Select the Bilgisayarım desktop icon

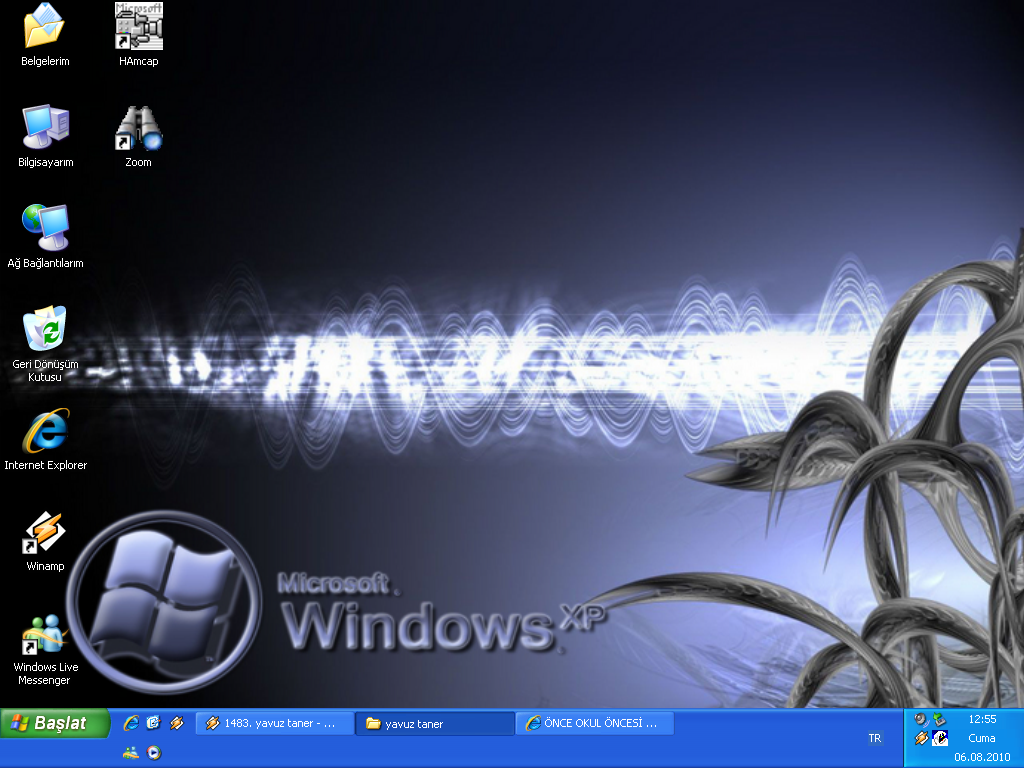(45, 128)
